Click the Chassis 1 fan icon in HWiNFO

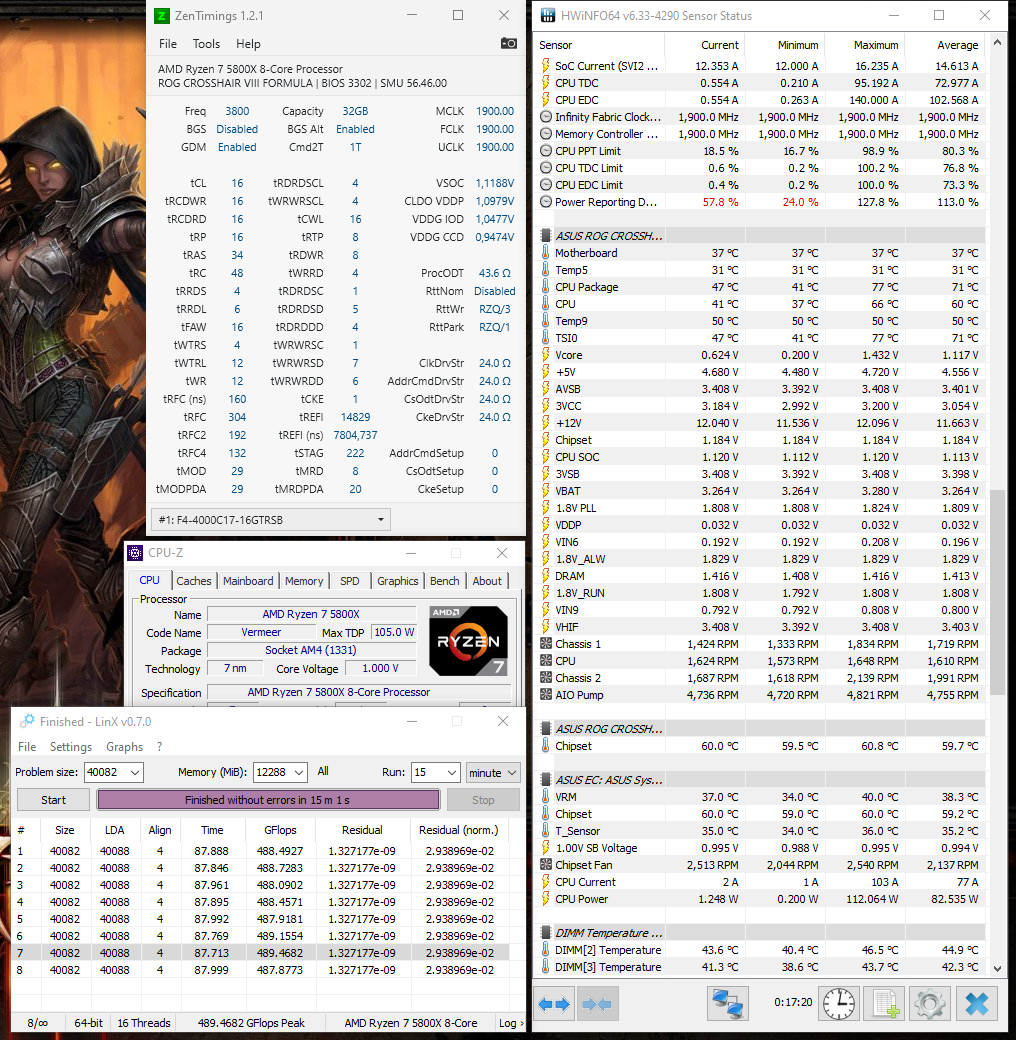point(546,643)
